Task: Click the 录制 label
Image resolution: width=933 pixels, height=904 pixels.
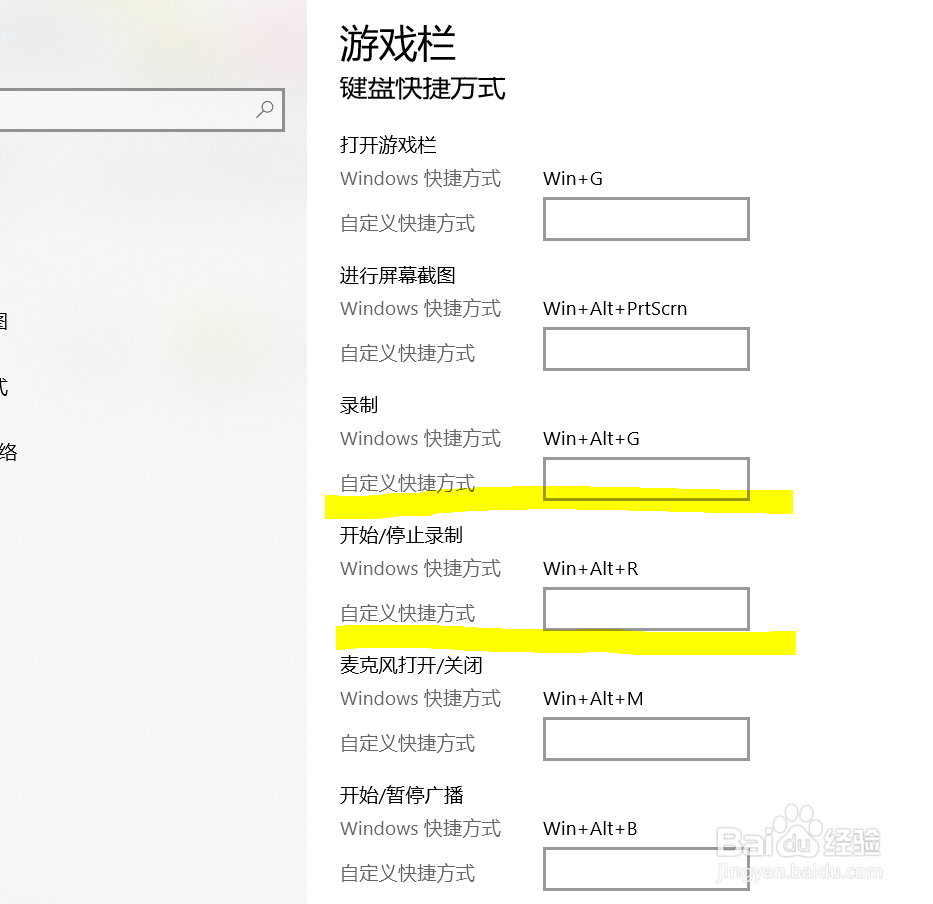Action: (359, 405)
